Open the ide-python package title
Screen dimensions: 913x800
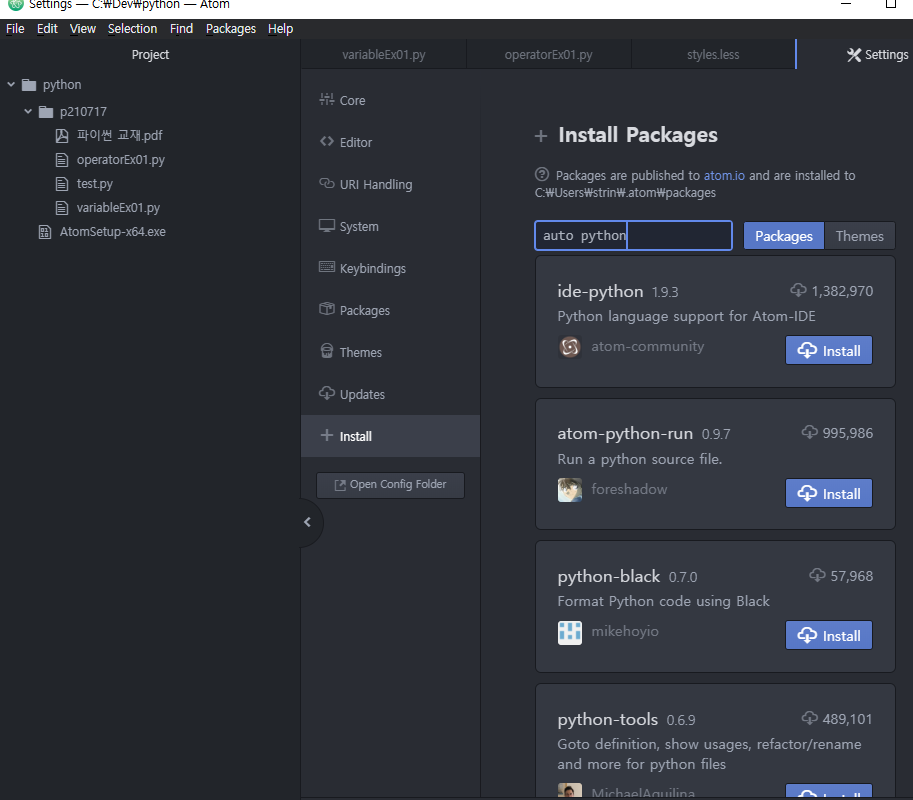coord(600,291)
